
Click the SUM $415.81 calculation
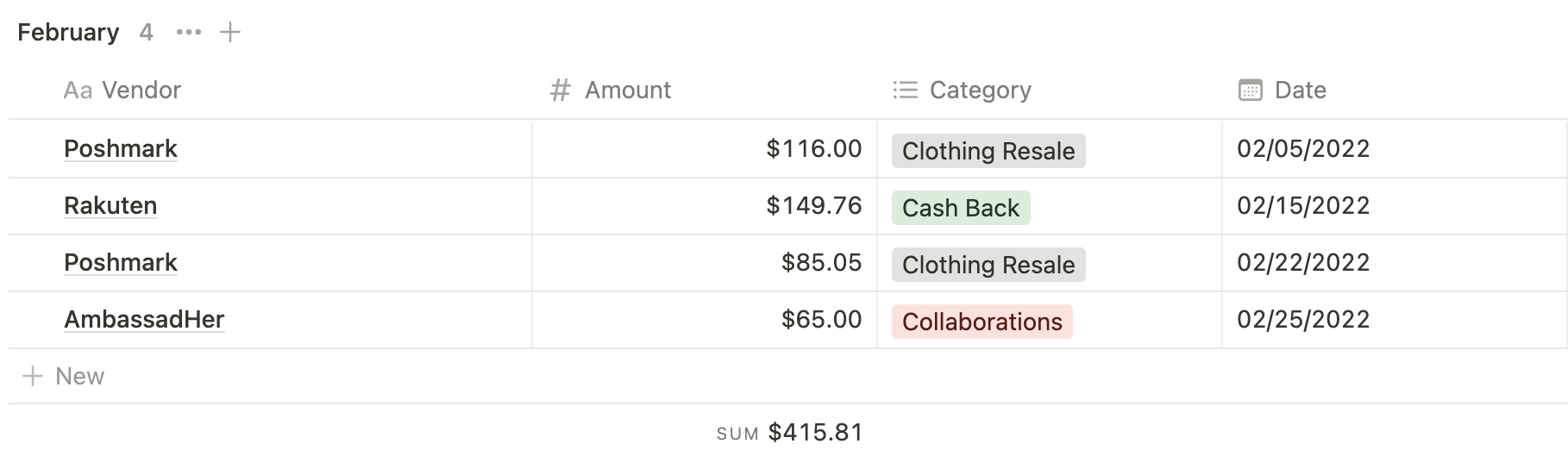[789, 433]
